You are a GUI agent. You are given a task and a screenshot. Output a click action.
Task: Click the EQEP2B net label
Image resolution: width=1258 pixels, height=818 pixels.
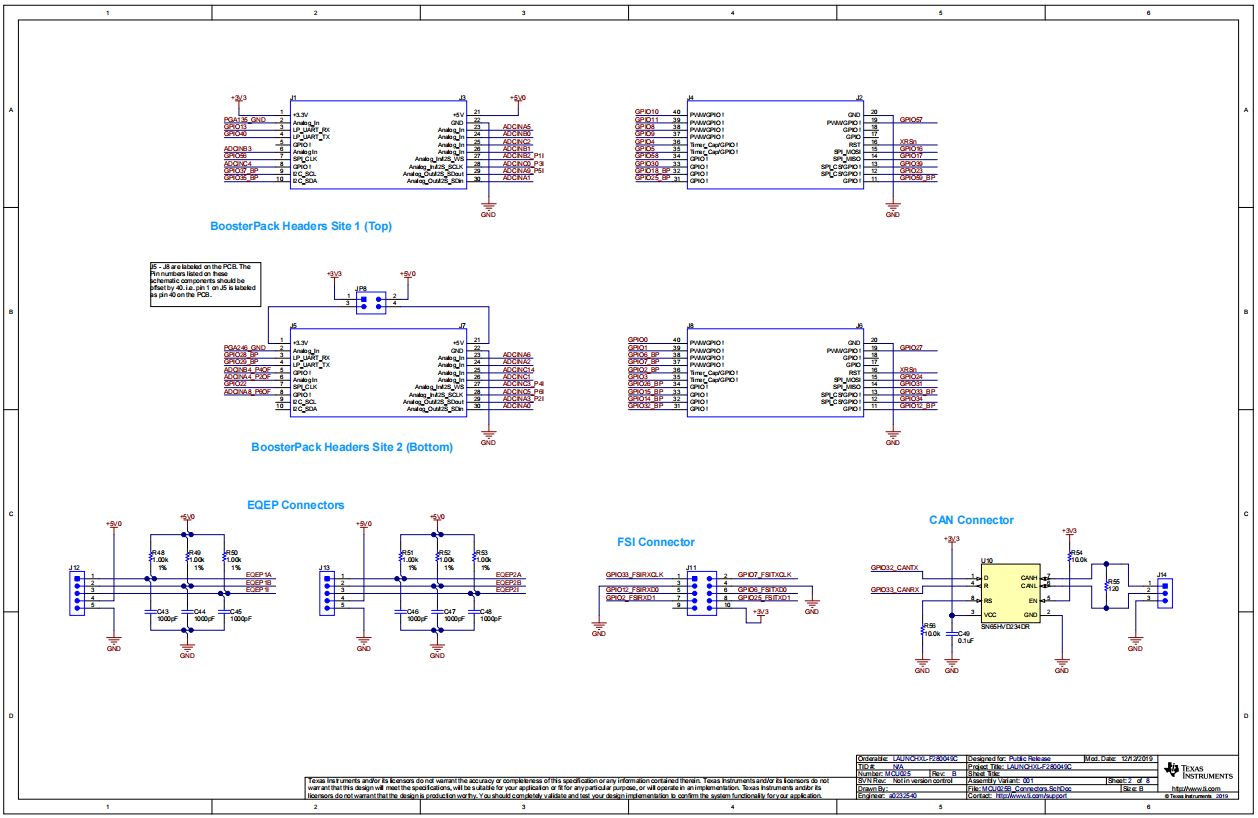(508, 582)
